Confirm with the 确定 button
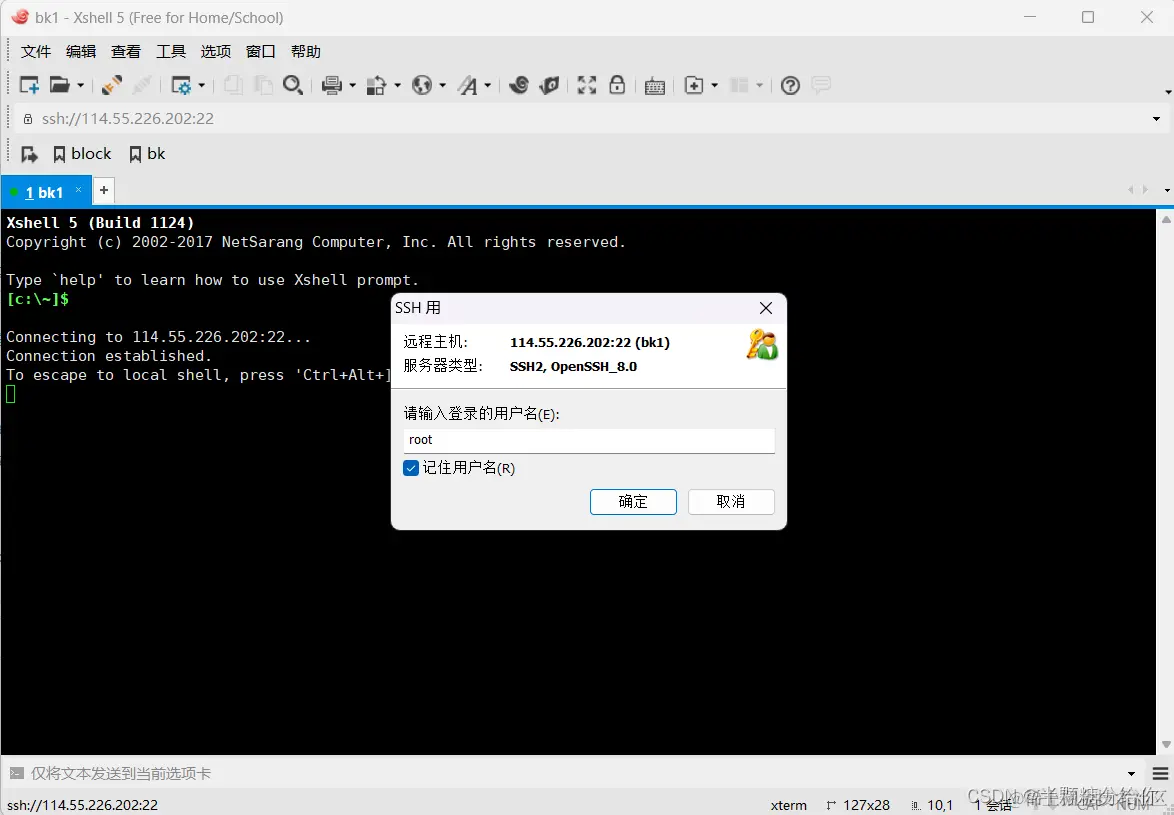Viewport: 1174px width, 815px height. [x=633, y=501]
